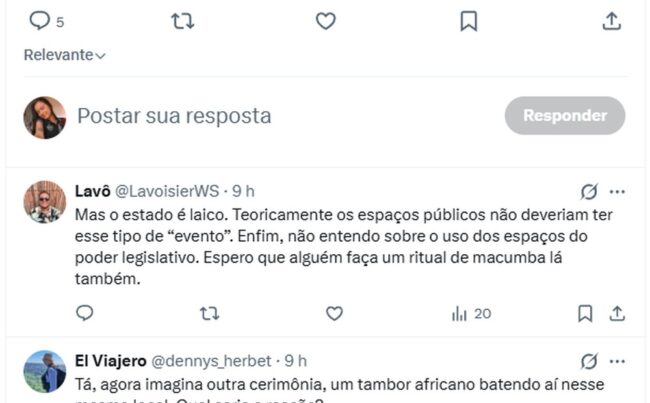Open the @LavoisierWS handle link
Image resolution: width=650 pixels, height=403 pixels.
tap(167, 191)
